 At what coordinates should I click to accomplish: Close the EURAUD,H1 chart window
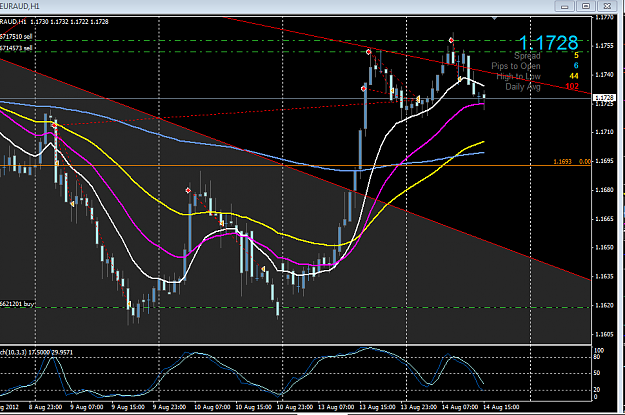point(607,6)
